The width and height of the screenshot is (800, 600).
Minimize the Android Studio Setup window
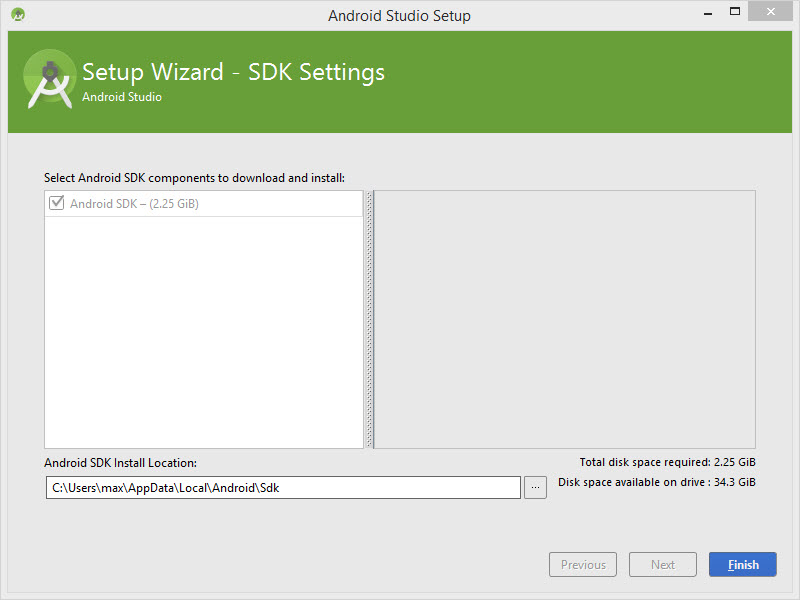pos(708,12)
